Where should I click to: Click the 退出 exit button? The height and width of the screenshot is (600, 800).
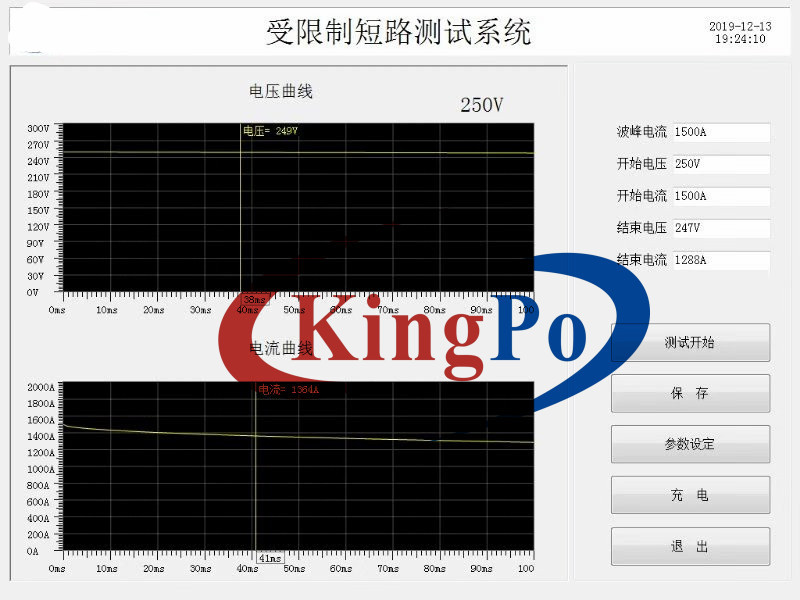[x=690, y=546]
